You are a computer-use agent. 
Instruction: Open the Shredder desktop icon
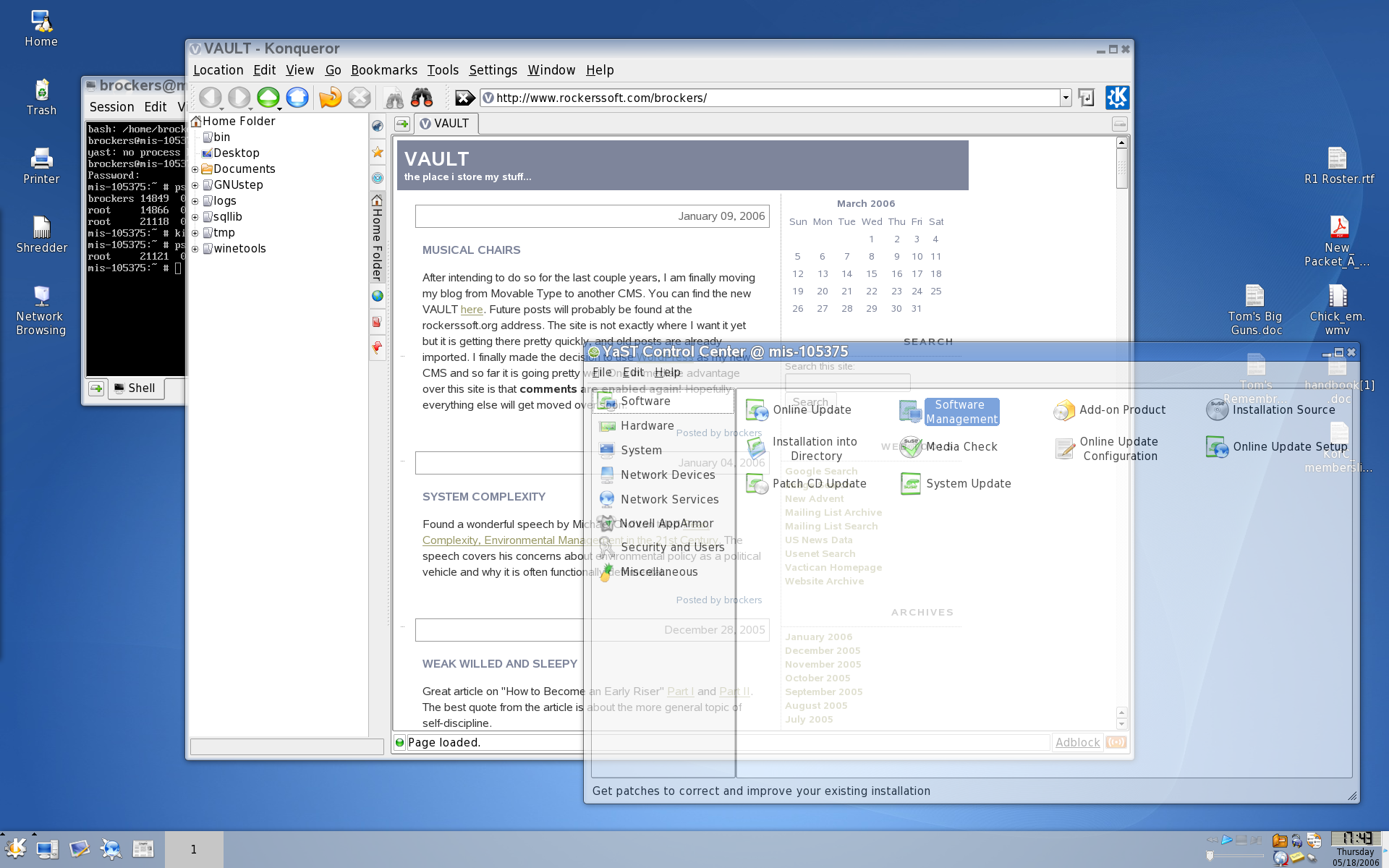[41, 235]
